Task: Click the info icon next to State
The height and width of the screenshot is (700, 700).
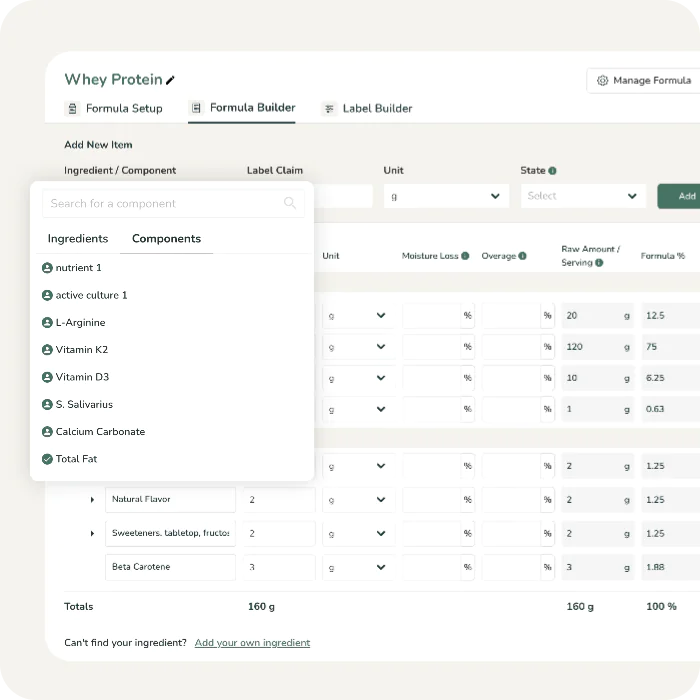Action: (x=552, y=171)
